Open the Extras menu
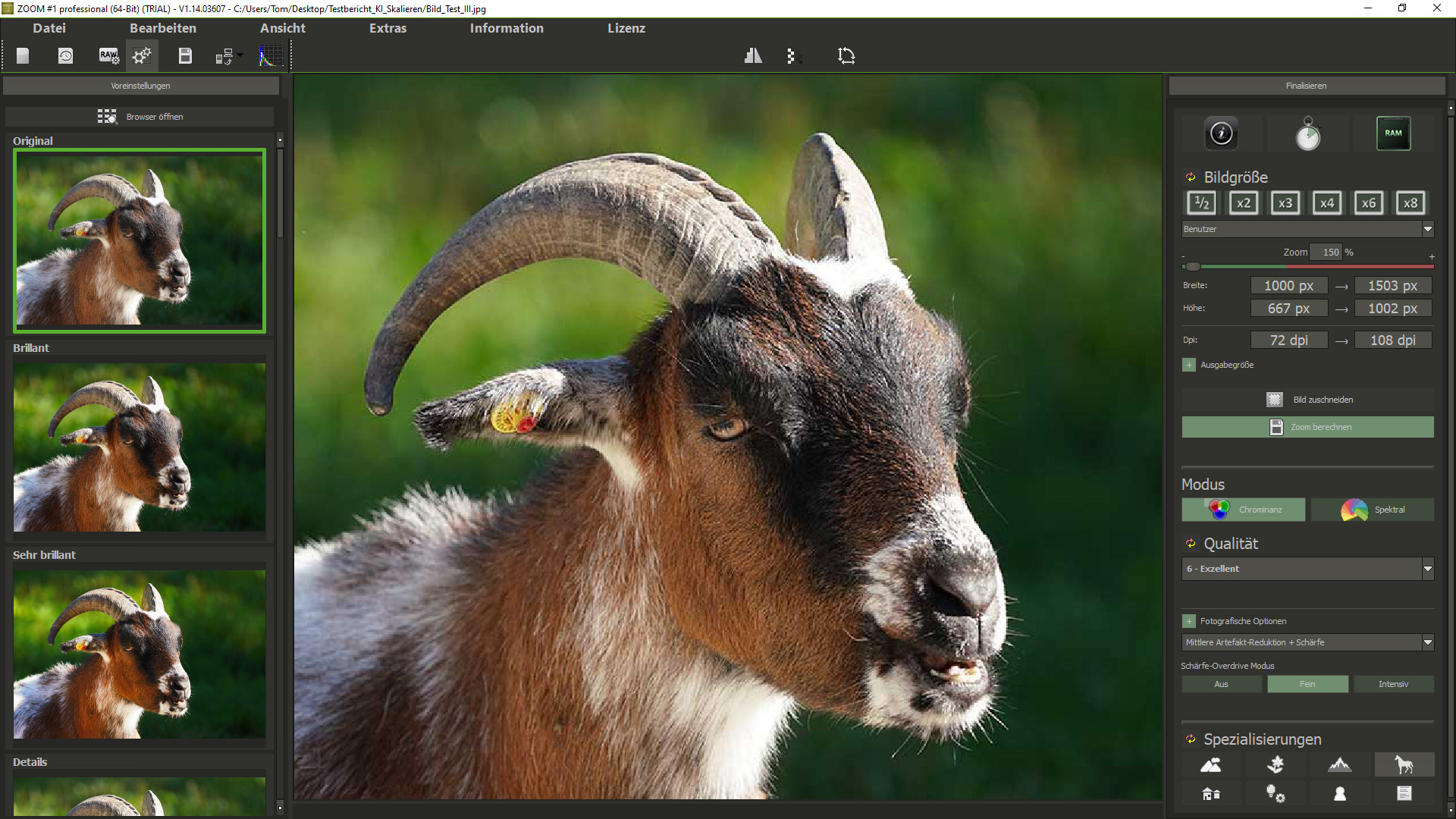 click(388, 28)
